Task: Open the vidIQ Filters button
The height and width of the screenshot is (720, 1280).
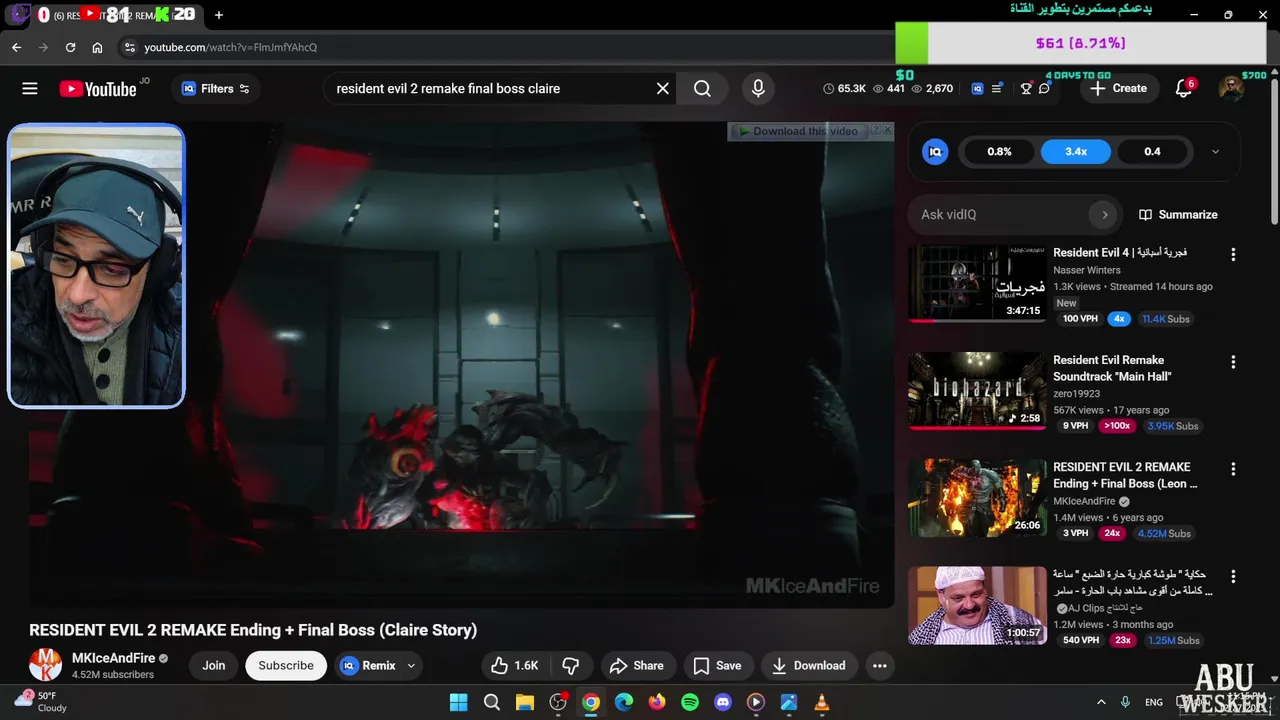Action: (215, 89)
